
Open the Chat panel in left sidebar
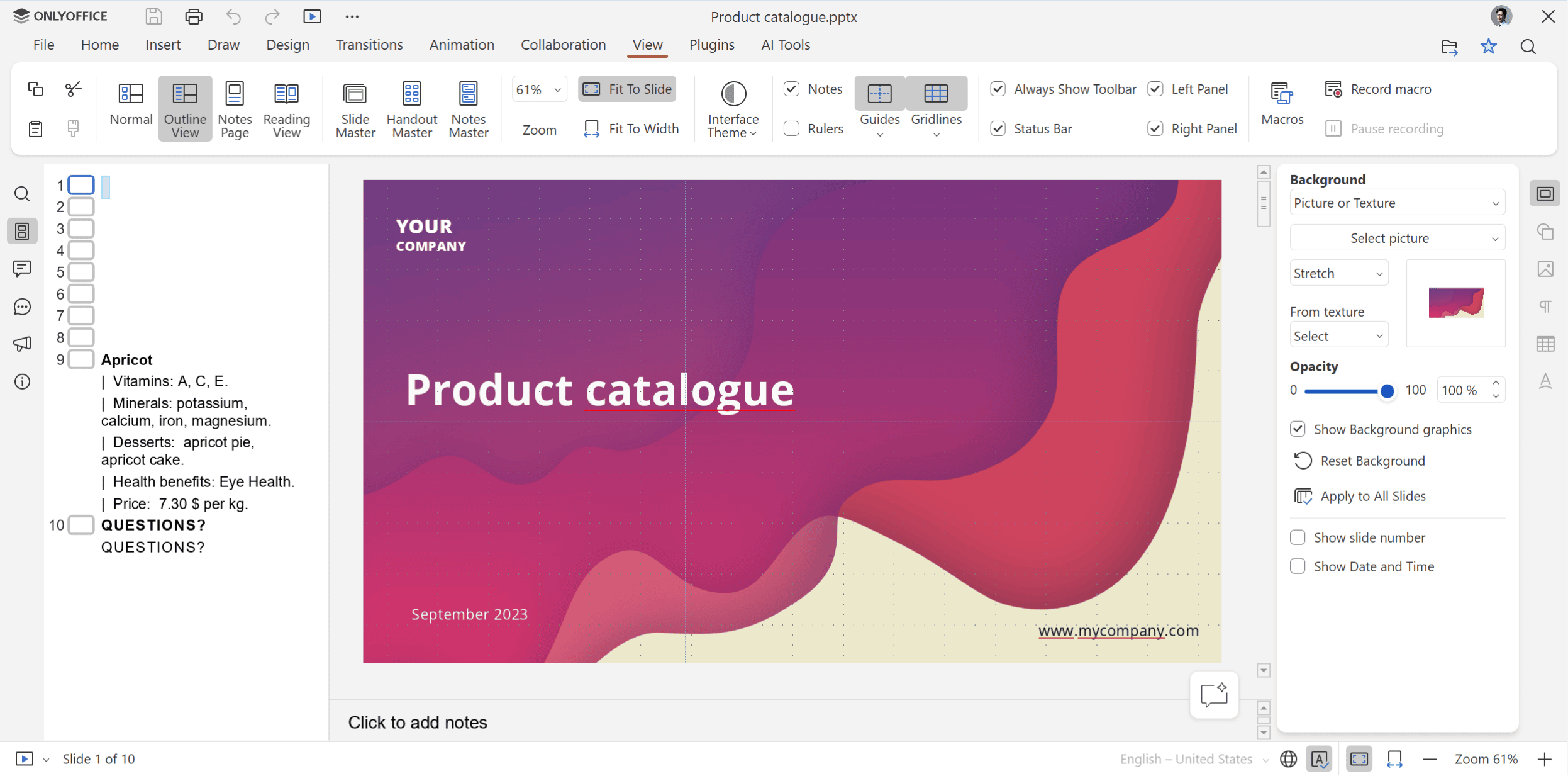click(22, 306)
